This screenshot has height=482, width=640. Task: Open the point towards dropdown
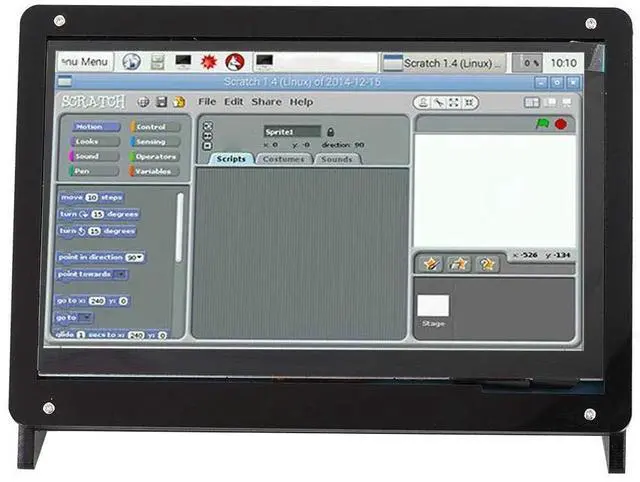(120, 275)
